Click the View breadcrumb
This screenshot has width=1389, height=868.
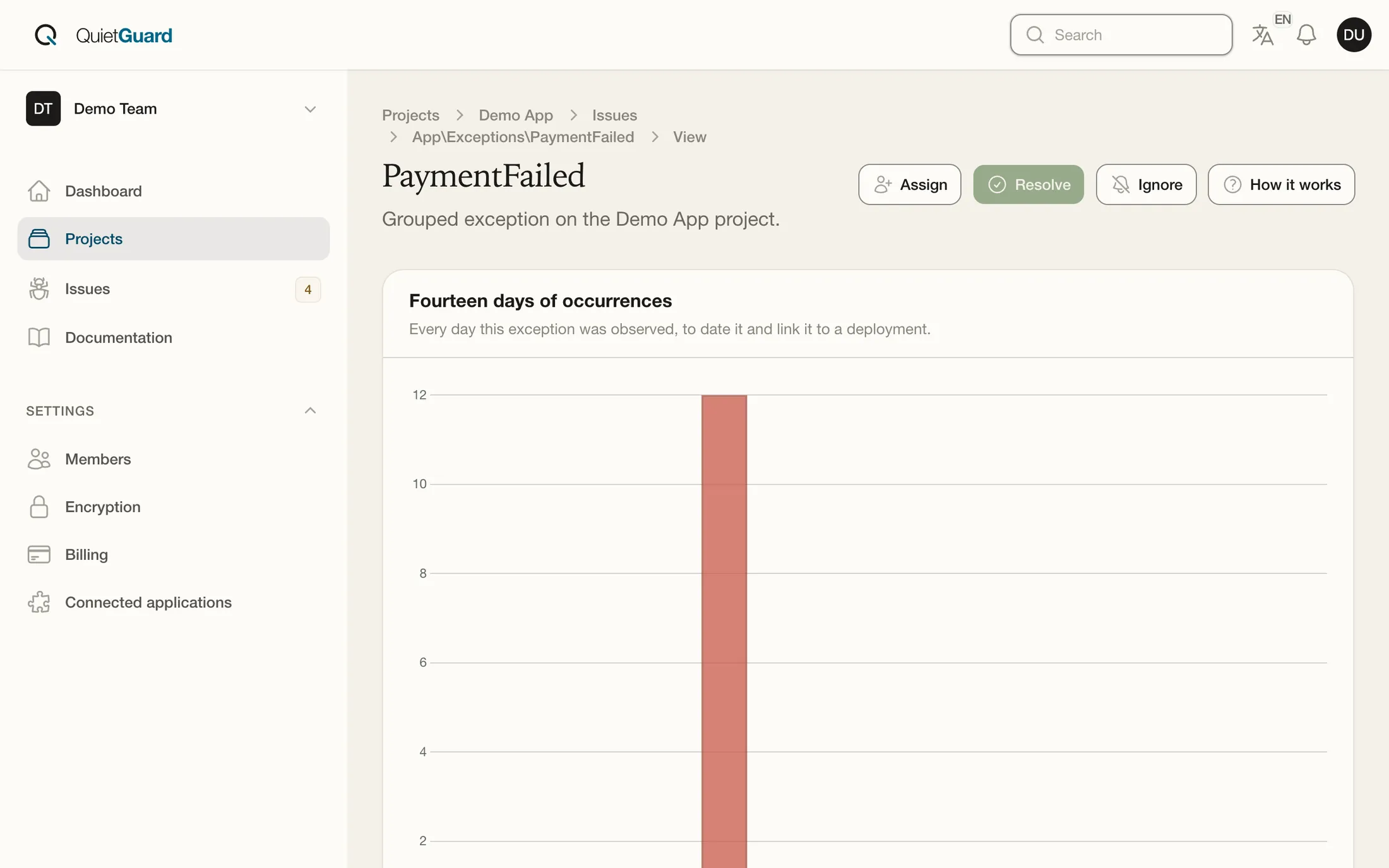click(x=689, y=136)
